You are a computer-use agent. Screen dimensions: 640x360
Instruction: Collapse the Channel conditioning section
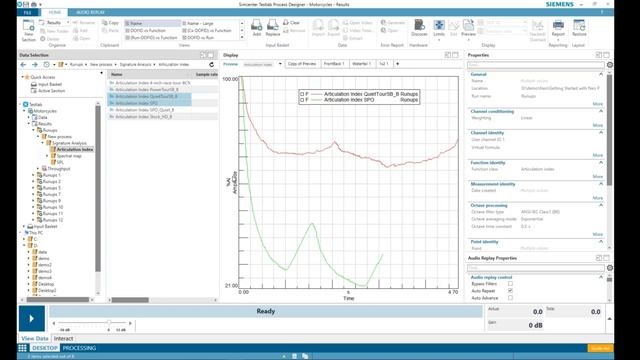[x=601, y=111]
